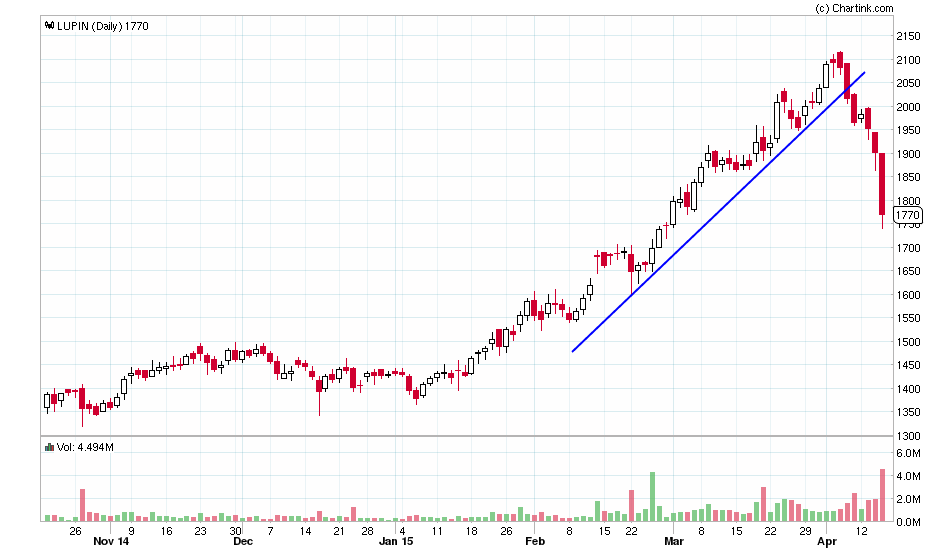Select the 1950 price axis label
Viewport: 930px width, 551px height.
[x=908, y=130]
